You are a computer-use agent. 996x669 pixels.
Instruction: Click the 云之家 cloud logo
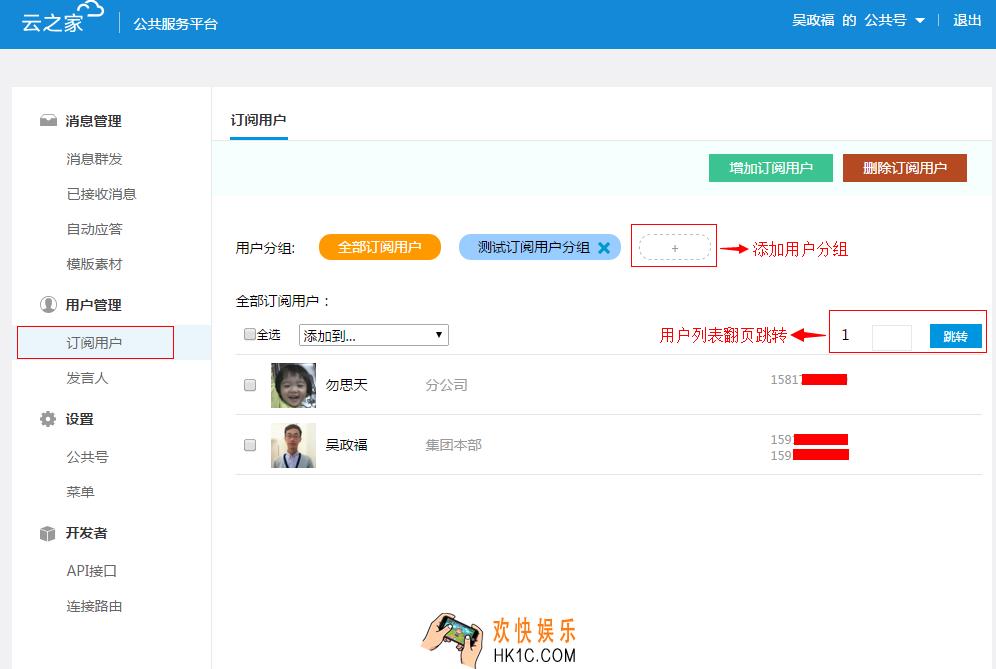[x=62, y=18]
